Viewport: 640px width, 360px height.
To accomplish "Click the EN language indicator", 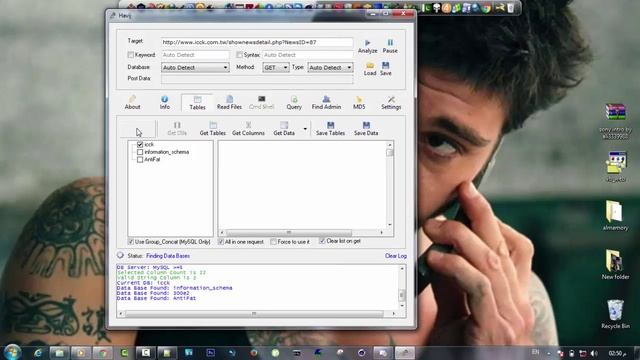I will (x=536, y=352).
